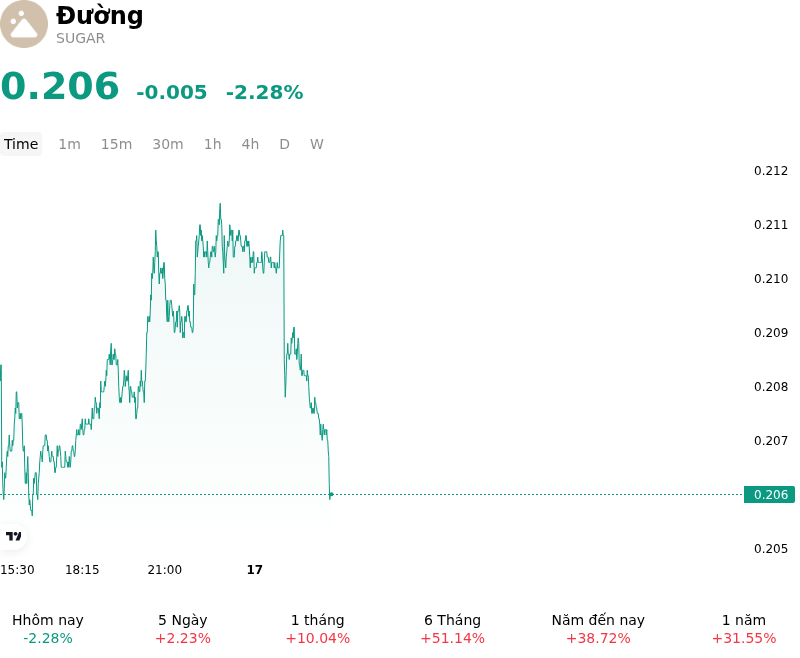Select Năm đến nay range
Viewport: 800px width, 658px height.
[598, 629]
